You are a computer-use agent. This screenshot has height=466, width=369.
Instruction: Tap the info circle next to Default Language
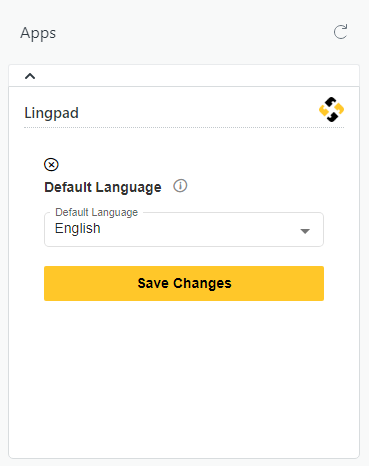[180, 186]
